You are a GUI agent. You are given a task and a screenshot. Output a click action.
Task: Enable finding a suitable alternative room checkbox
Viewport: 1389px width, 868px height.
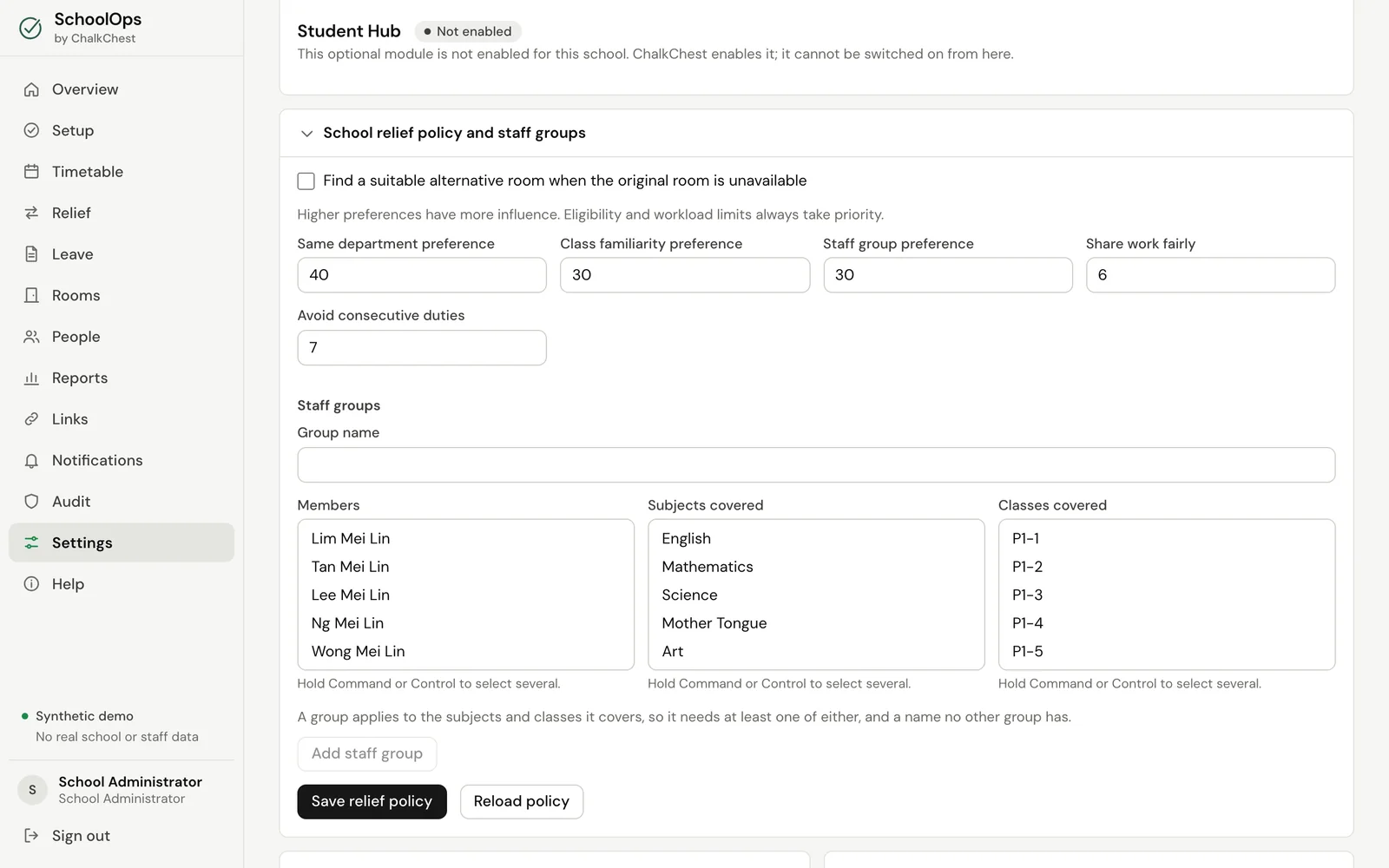pyautogui.click(x=306, y=181)
